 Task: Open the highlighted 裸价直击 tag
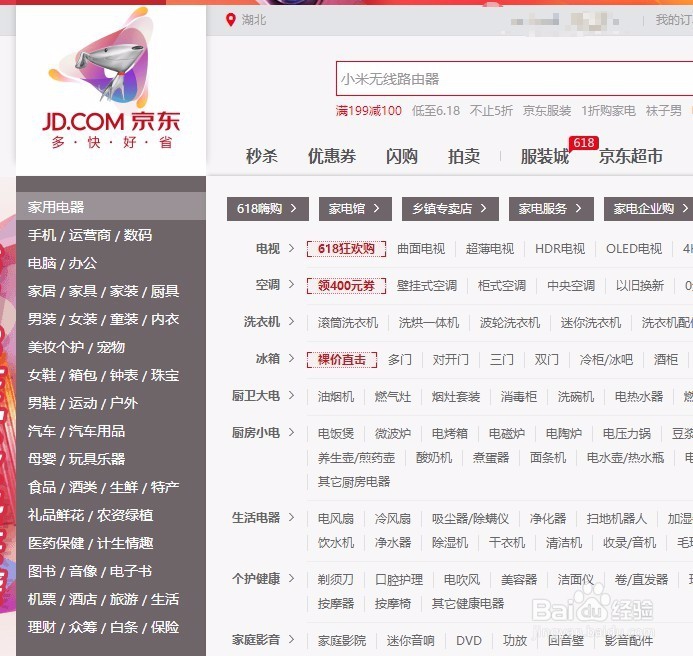(342, 360)
